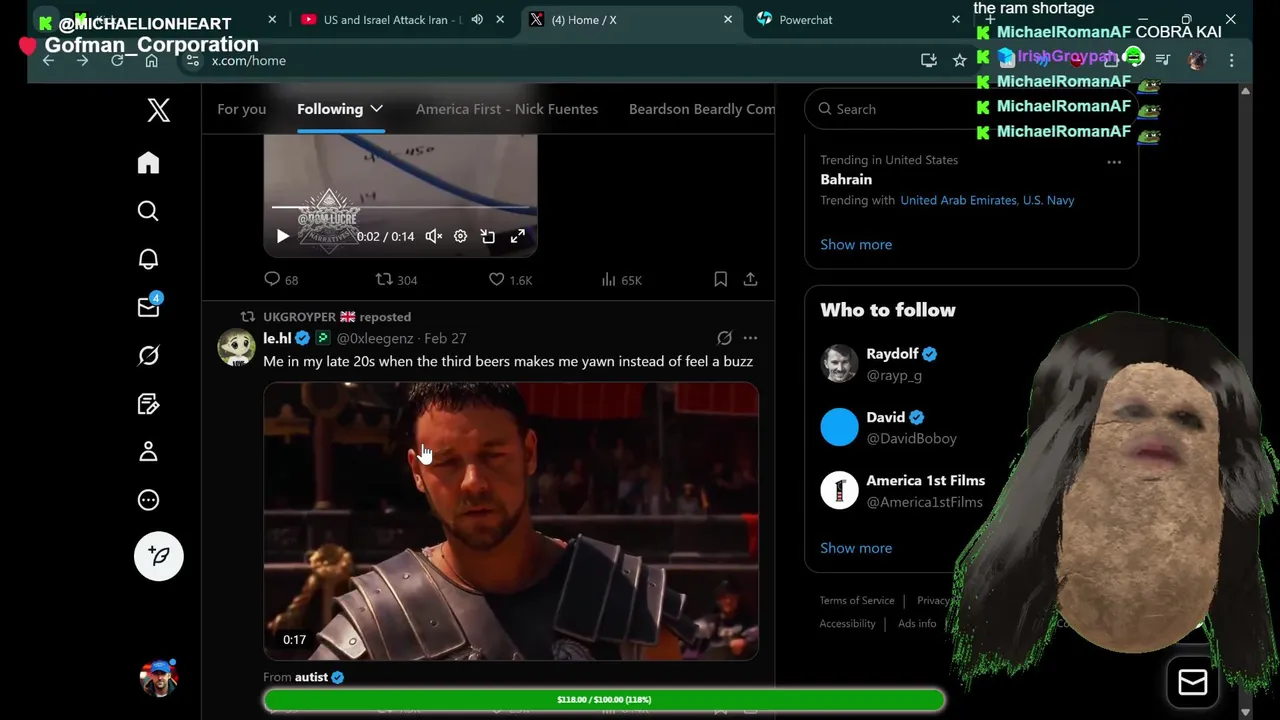The width and height of the screenshot is (1280, 720).
Task: Play the video in the top post
Action: click(282, 236)
